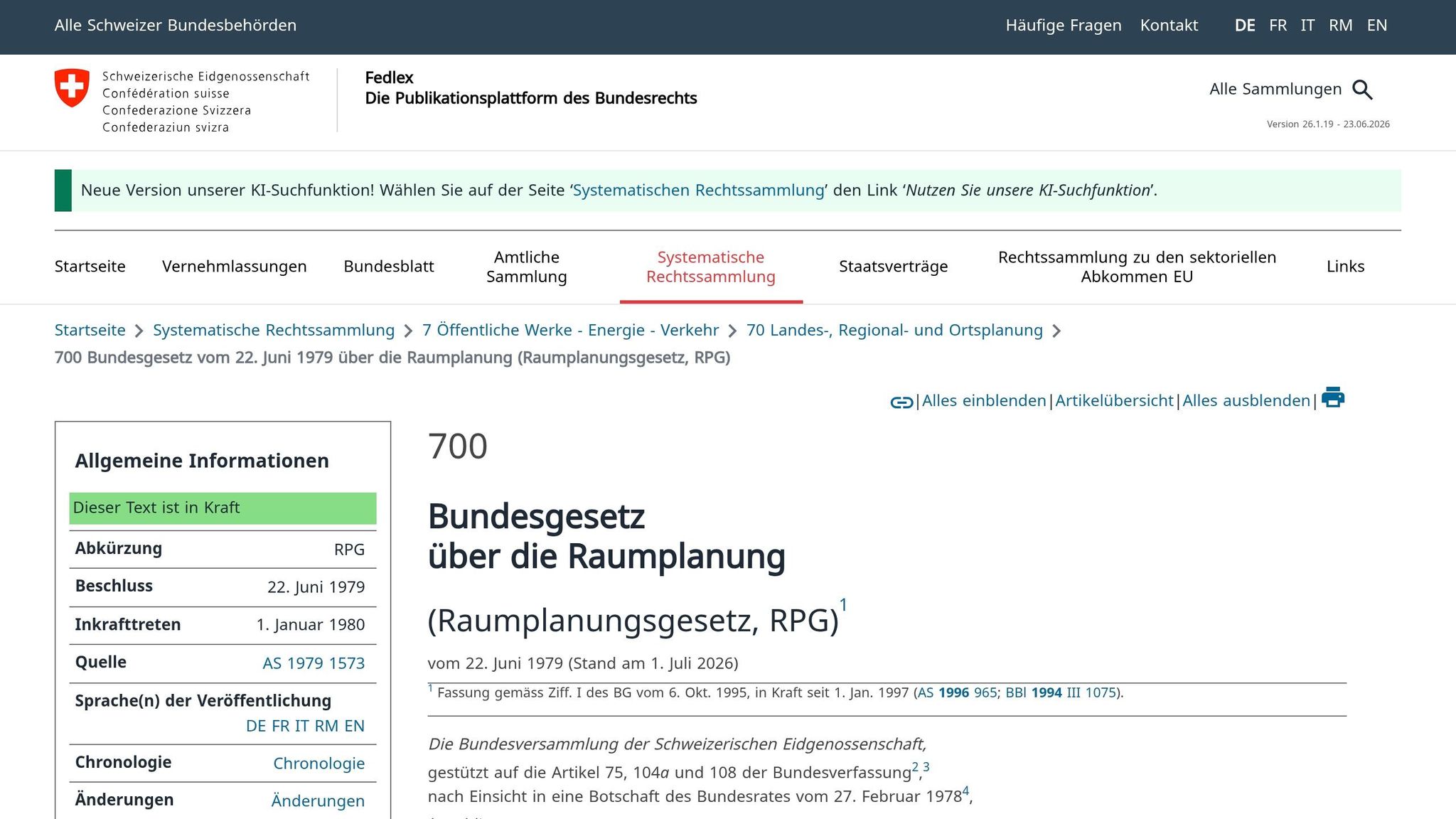Select law number 700 heading
Image resolution: width=1456 pixels, height=819 pixels.
[458, 446]
